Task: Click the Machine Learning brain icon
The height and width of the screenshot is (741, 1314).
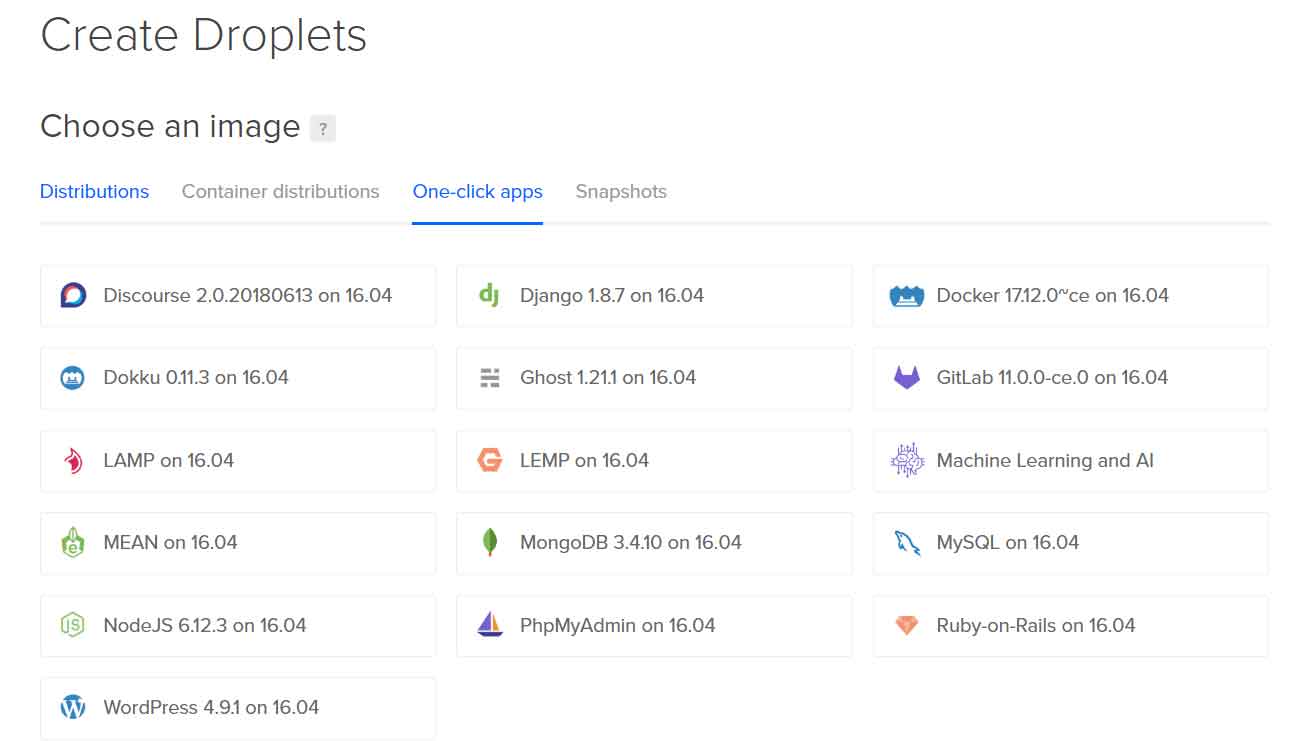Action: point(906,460)
